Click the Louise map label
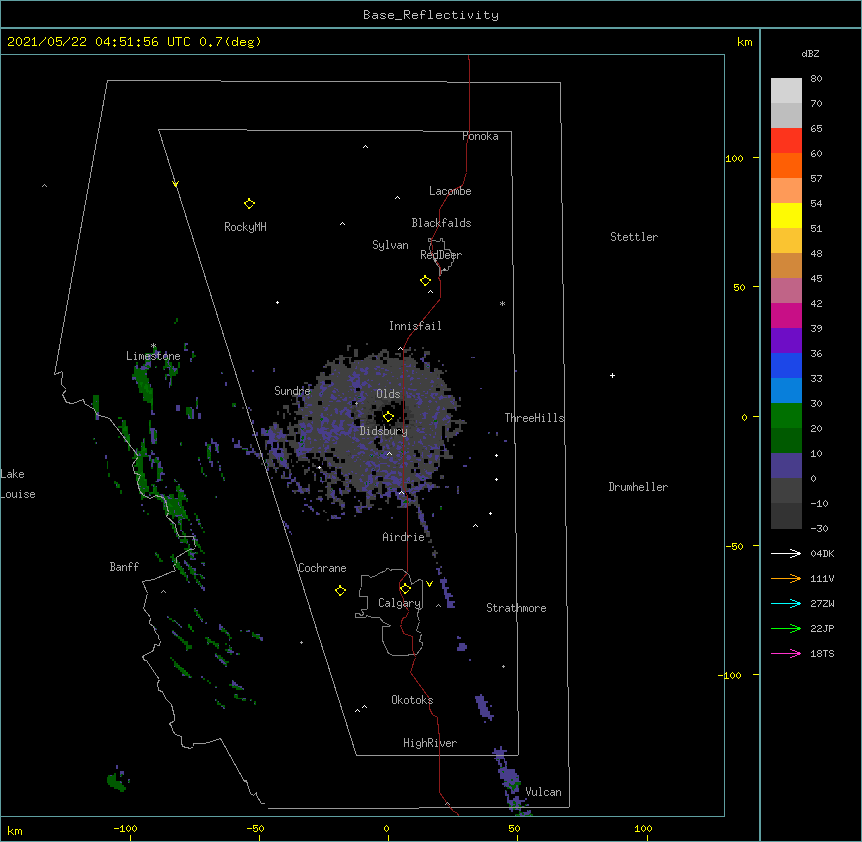 (x=18, y=494)
